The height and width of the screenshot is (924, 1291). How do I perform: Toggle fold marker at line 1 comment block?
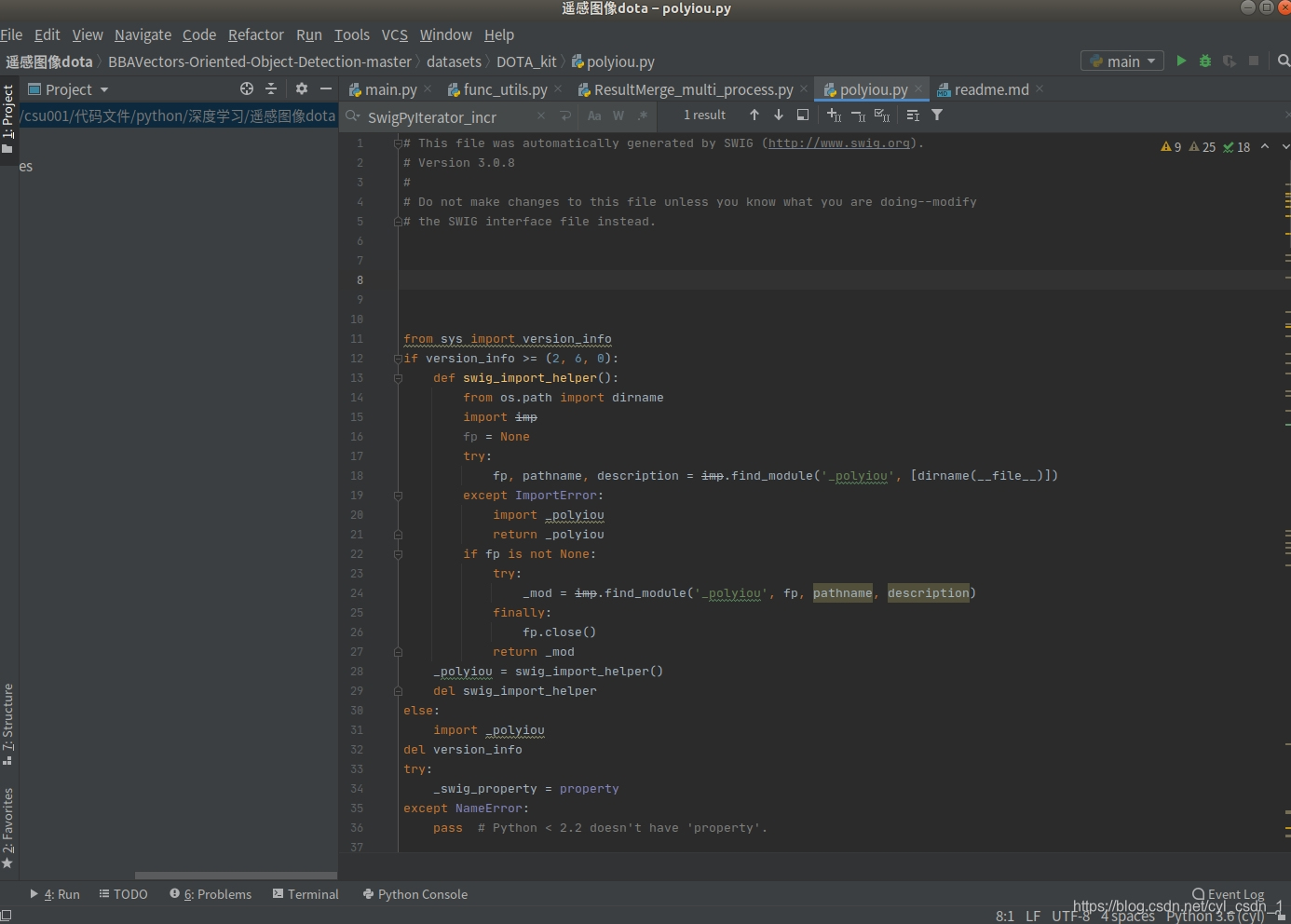pos(398,143)
